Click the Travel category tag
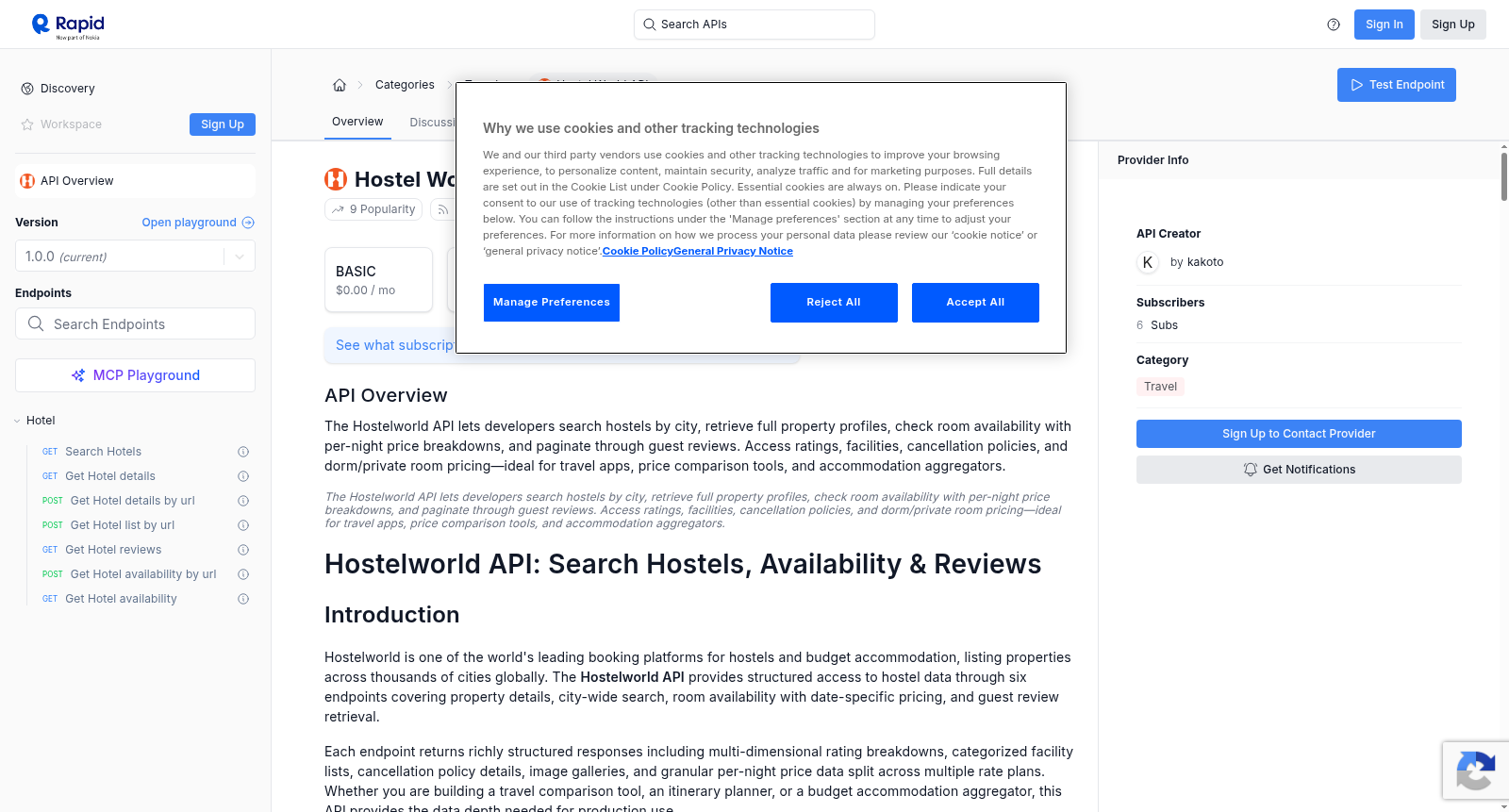 point(1160,387)
